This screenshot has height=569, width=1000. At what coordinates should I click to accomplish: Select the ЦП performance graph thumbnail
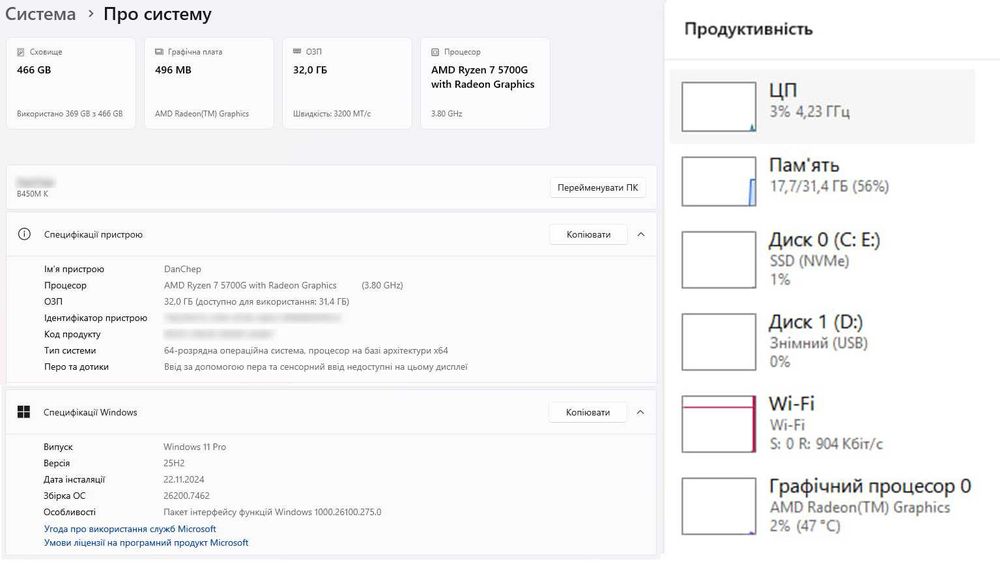click(719, 107)
